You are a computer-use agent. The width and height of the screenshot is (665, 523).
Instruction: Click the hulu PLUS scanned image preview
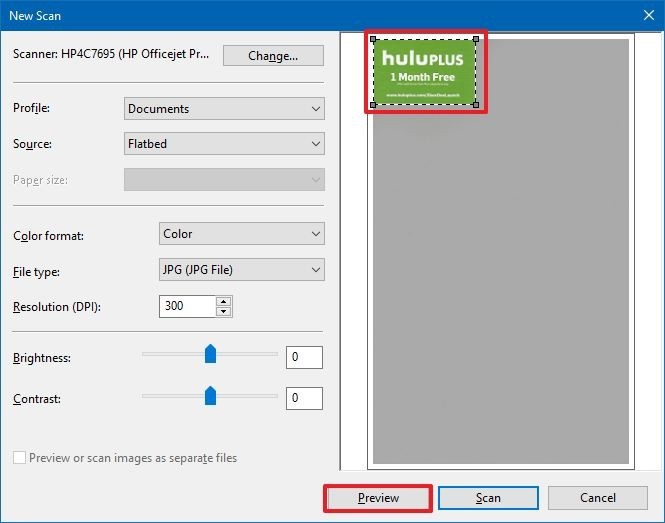point(424,71)
